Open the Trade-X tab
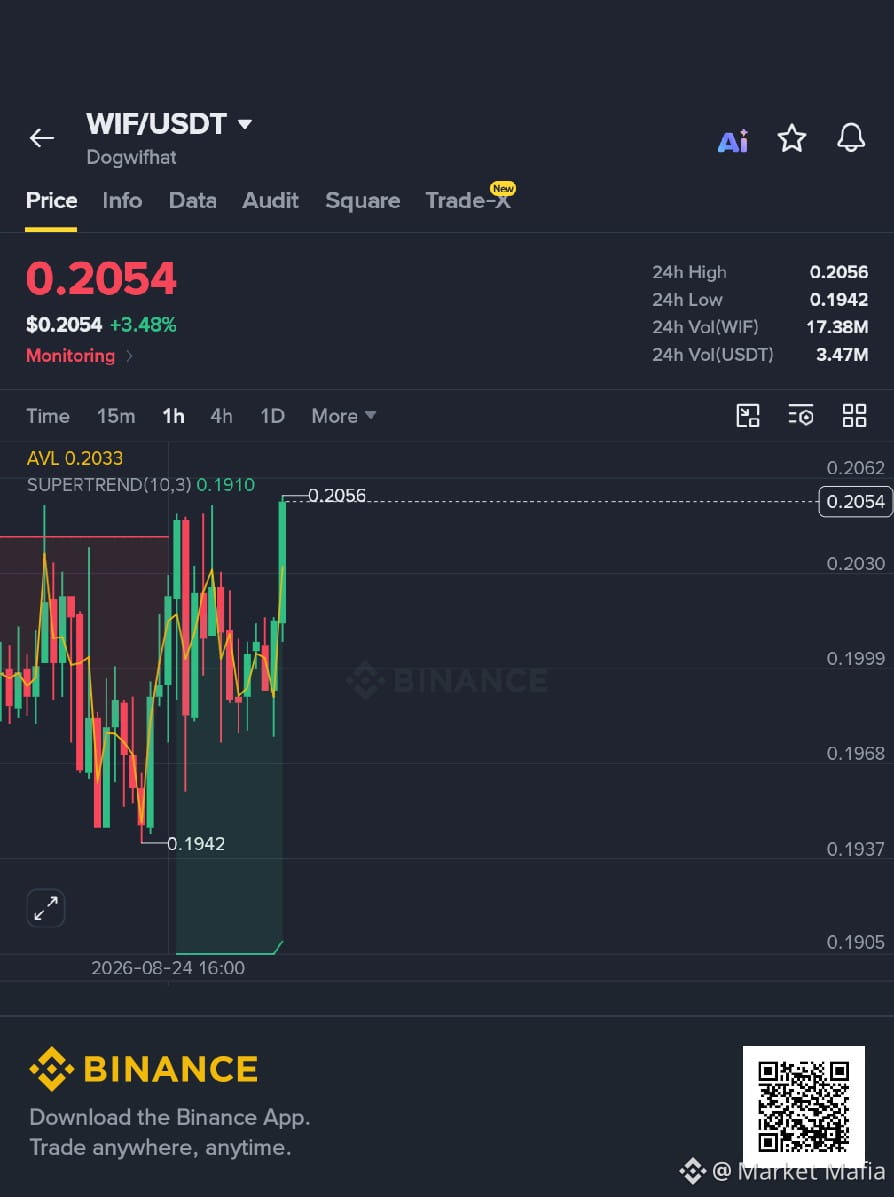894x1197 pixels. (468, 200)
